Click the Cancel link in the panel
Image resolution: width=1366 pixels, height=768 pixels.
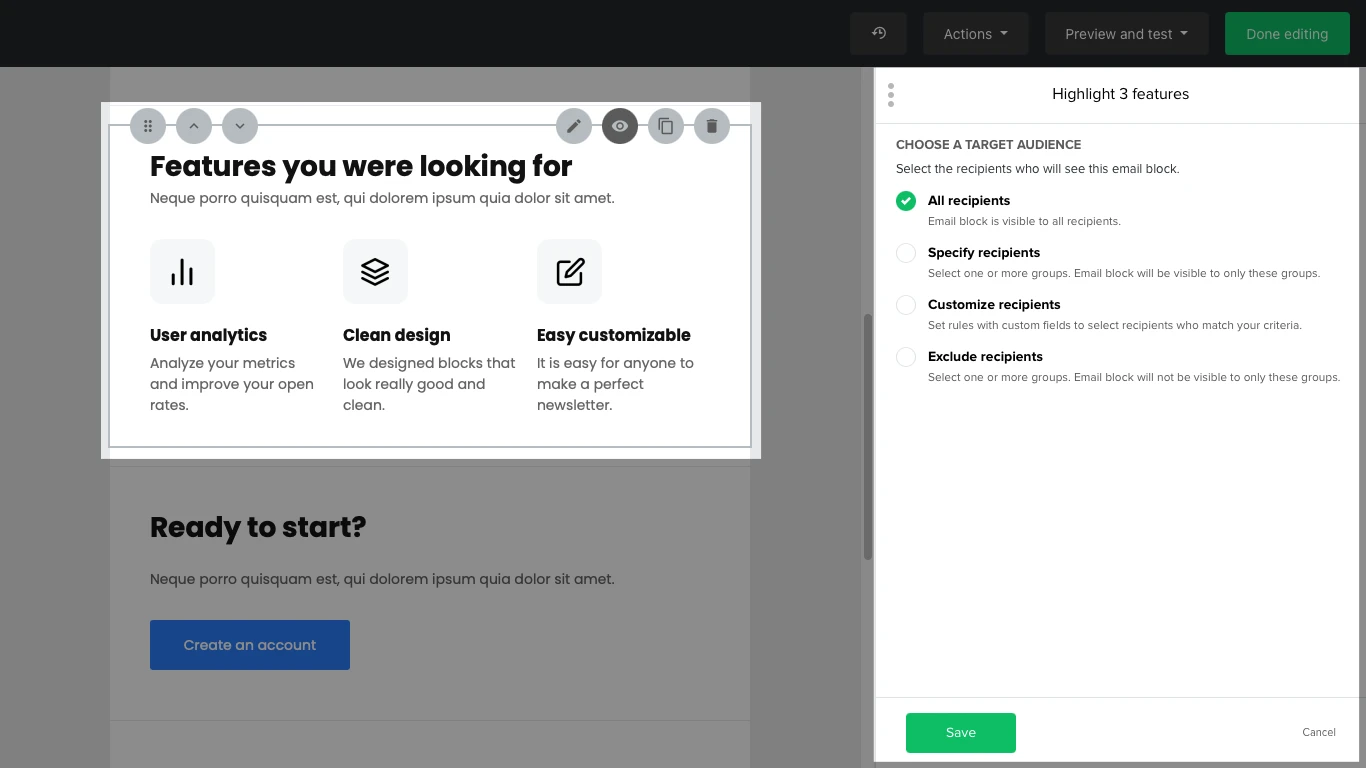click(x=1318, y=732)
